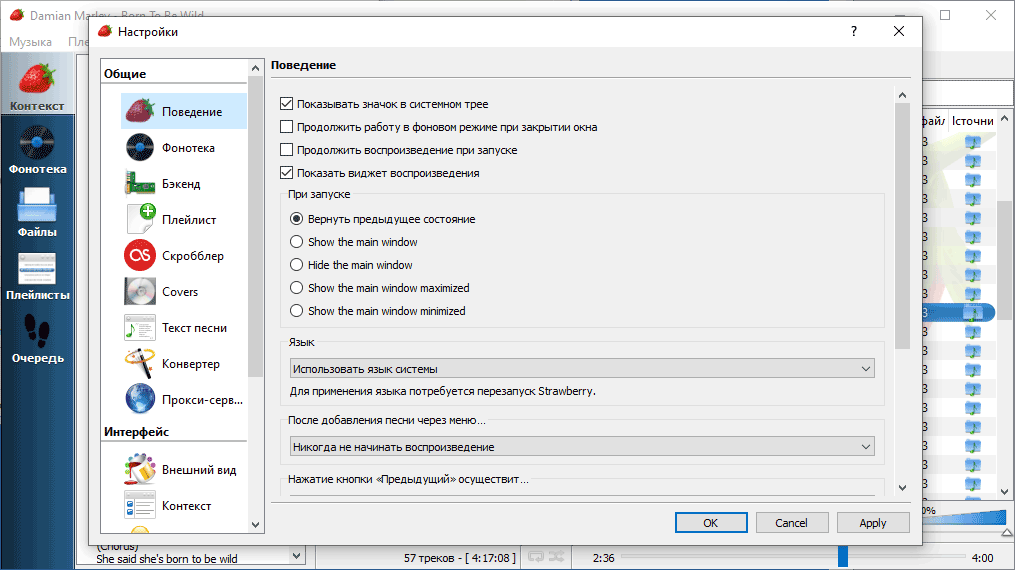Select Show the main window minimized option

click(x=296, y=311)
